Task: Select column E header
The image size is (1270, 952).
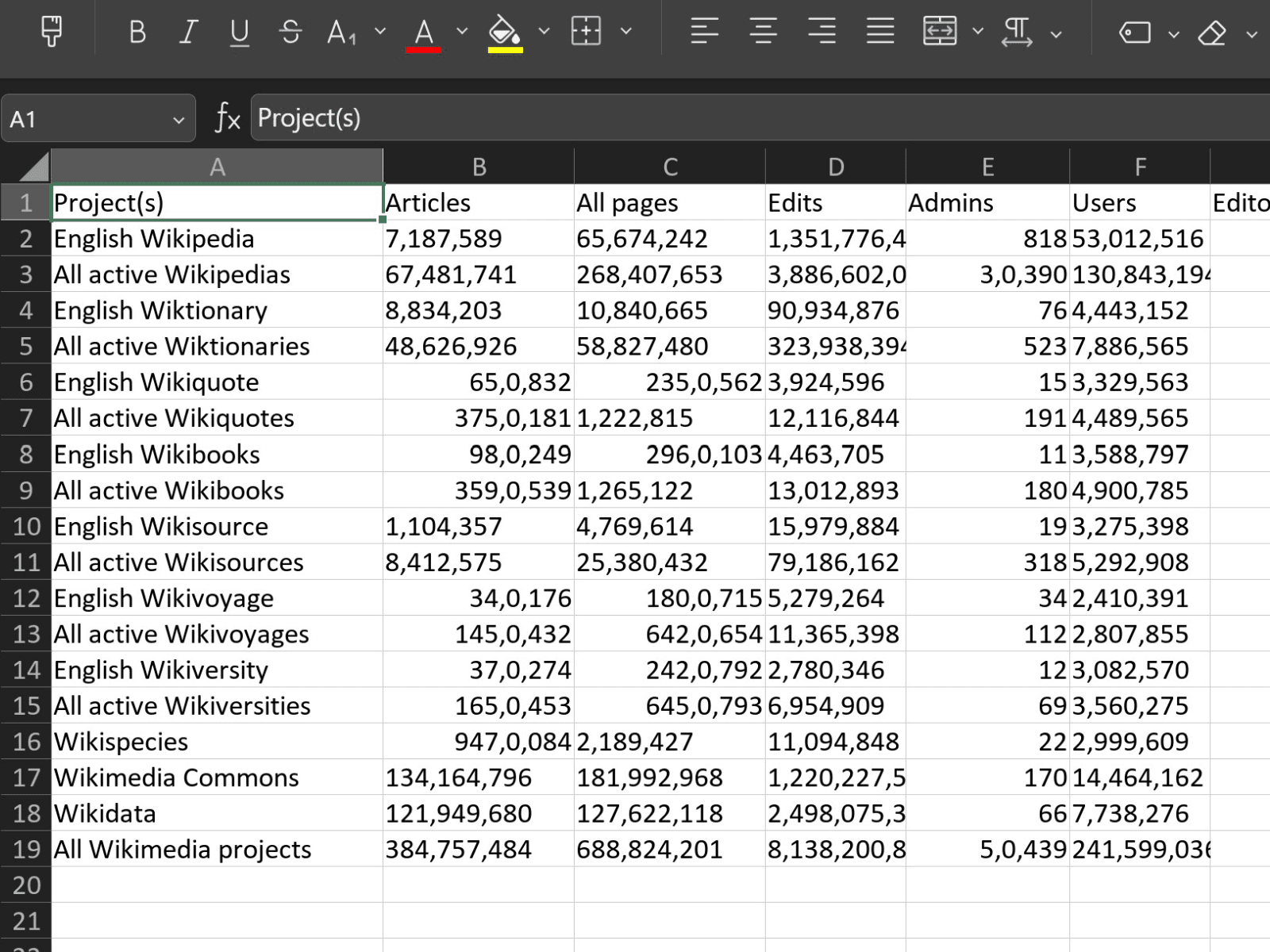Action: point(987,167)
